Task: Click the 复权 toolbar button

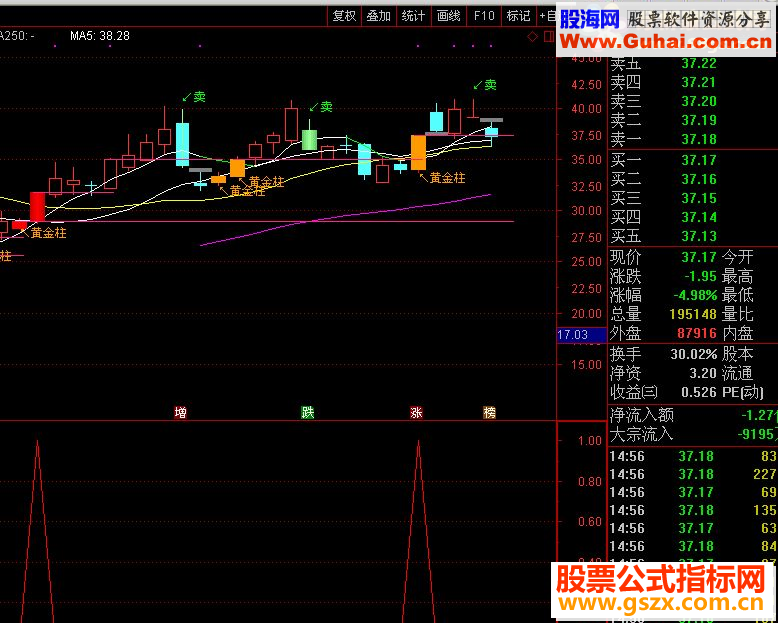Action: tap(344, 16)
